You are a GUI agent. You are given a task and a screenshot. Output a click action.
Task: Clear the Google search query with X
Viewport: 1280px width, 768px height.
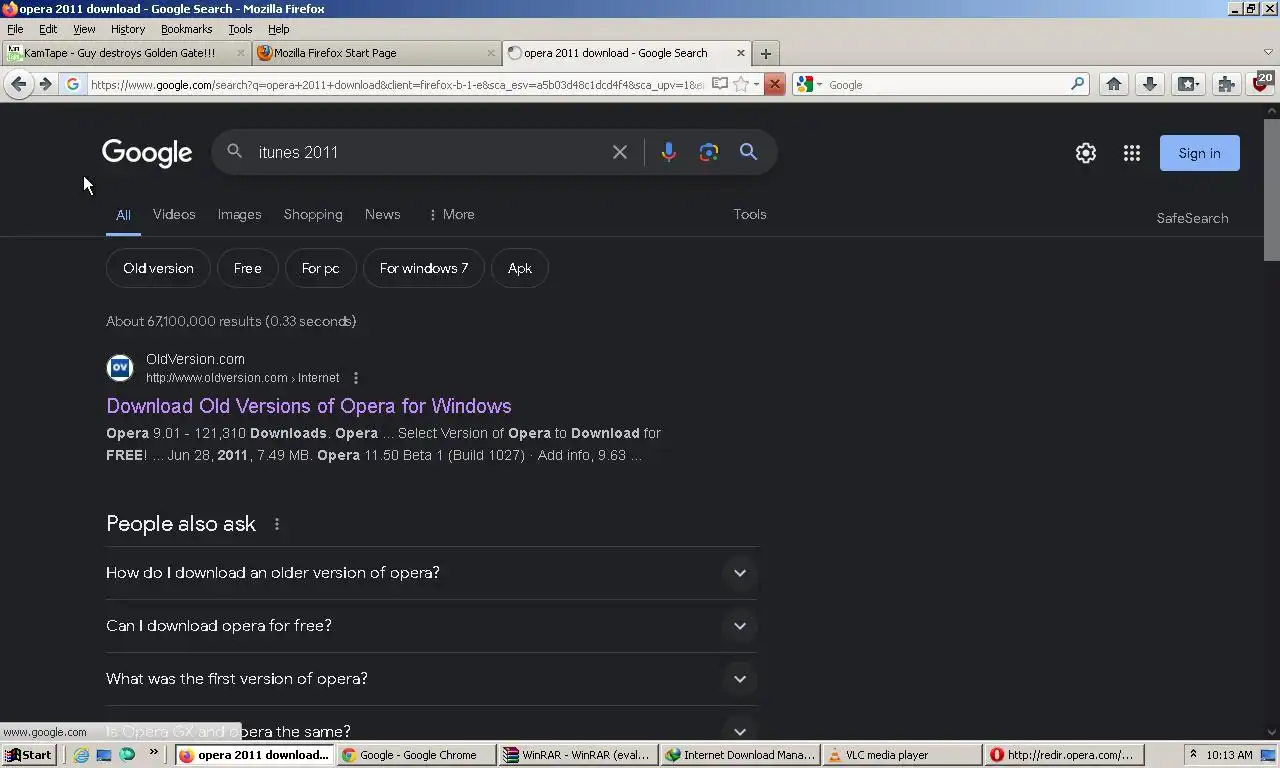coord(620,152)
